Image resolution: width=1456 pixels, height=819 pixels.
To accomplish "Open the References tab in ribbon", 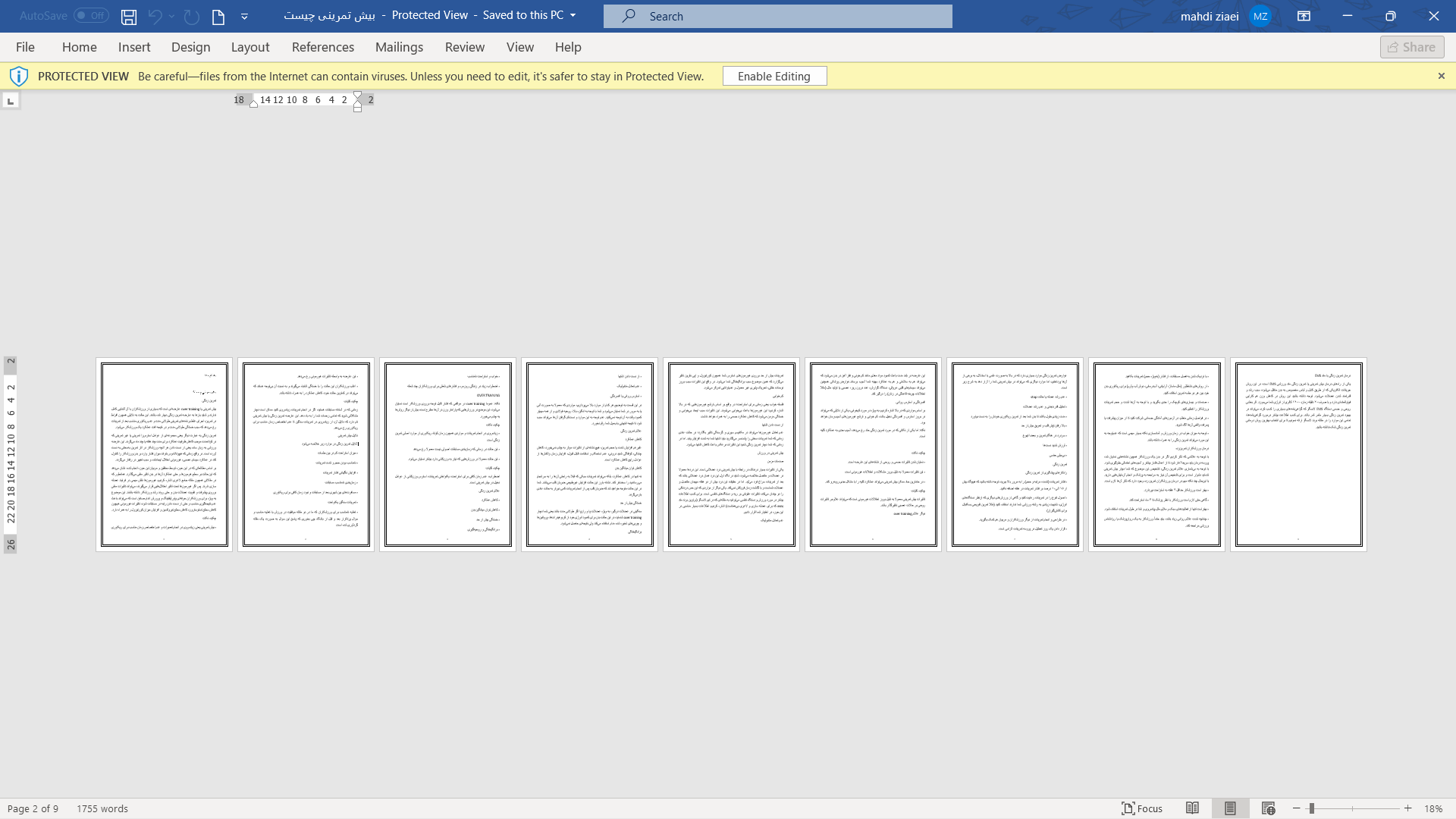I will [x=322, y=47].
